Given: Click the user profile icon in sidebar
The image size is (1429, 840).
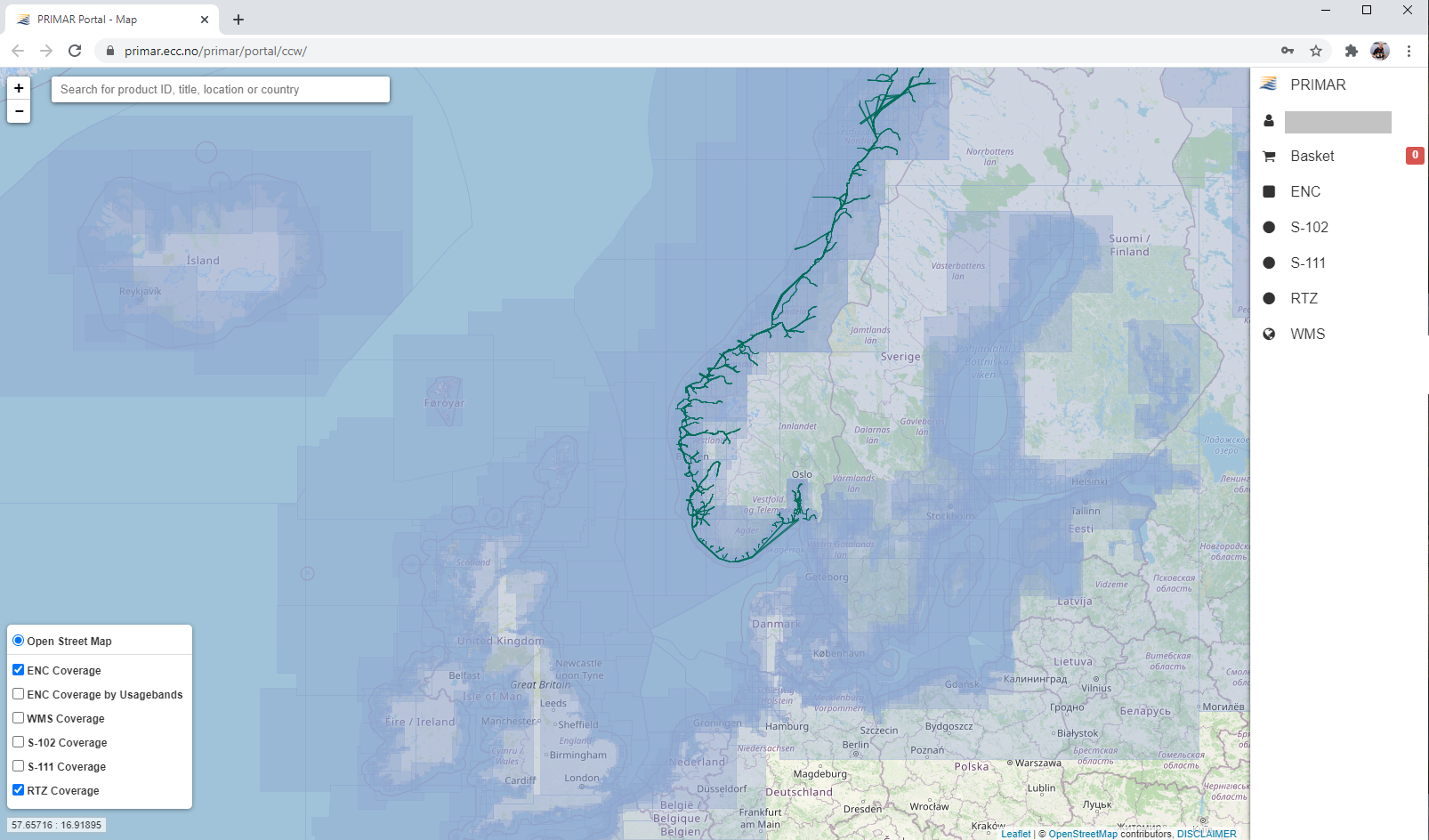Looking at the screenshot, I should [1269, 121].
